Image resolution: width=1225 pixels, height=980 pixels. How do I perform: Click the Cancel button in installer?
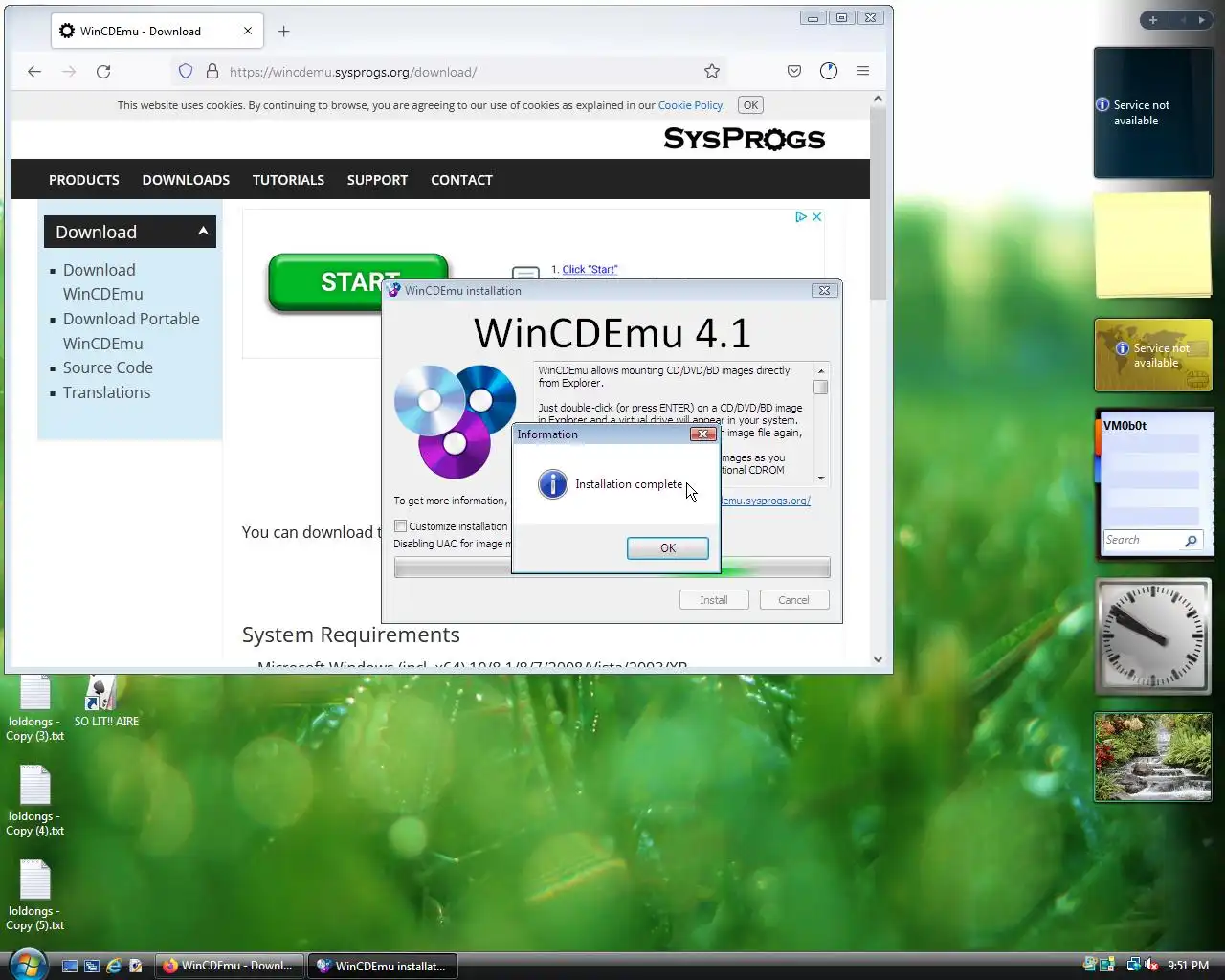[794, 600]
